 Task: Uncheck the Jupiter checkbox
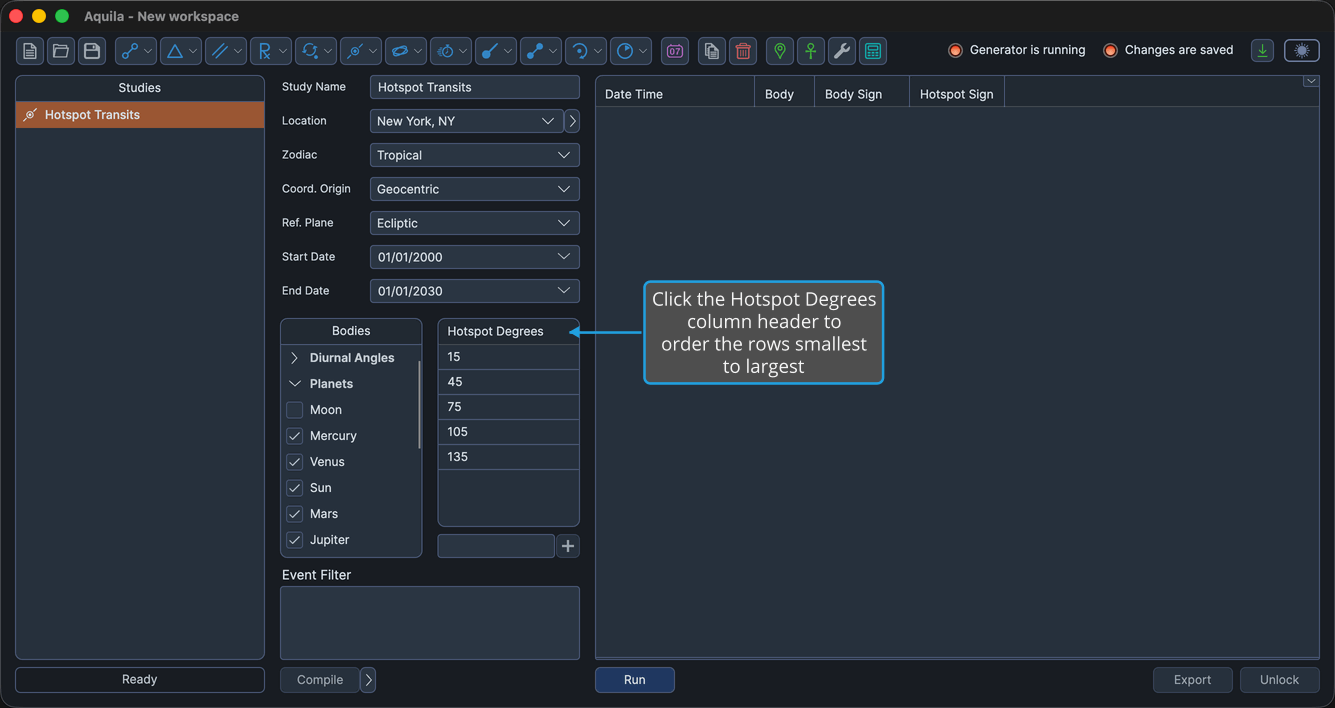click(x=295, y=540)
